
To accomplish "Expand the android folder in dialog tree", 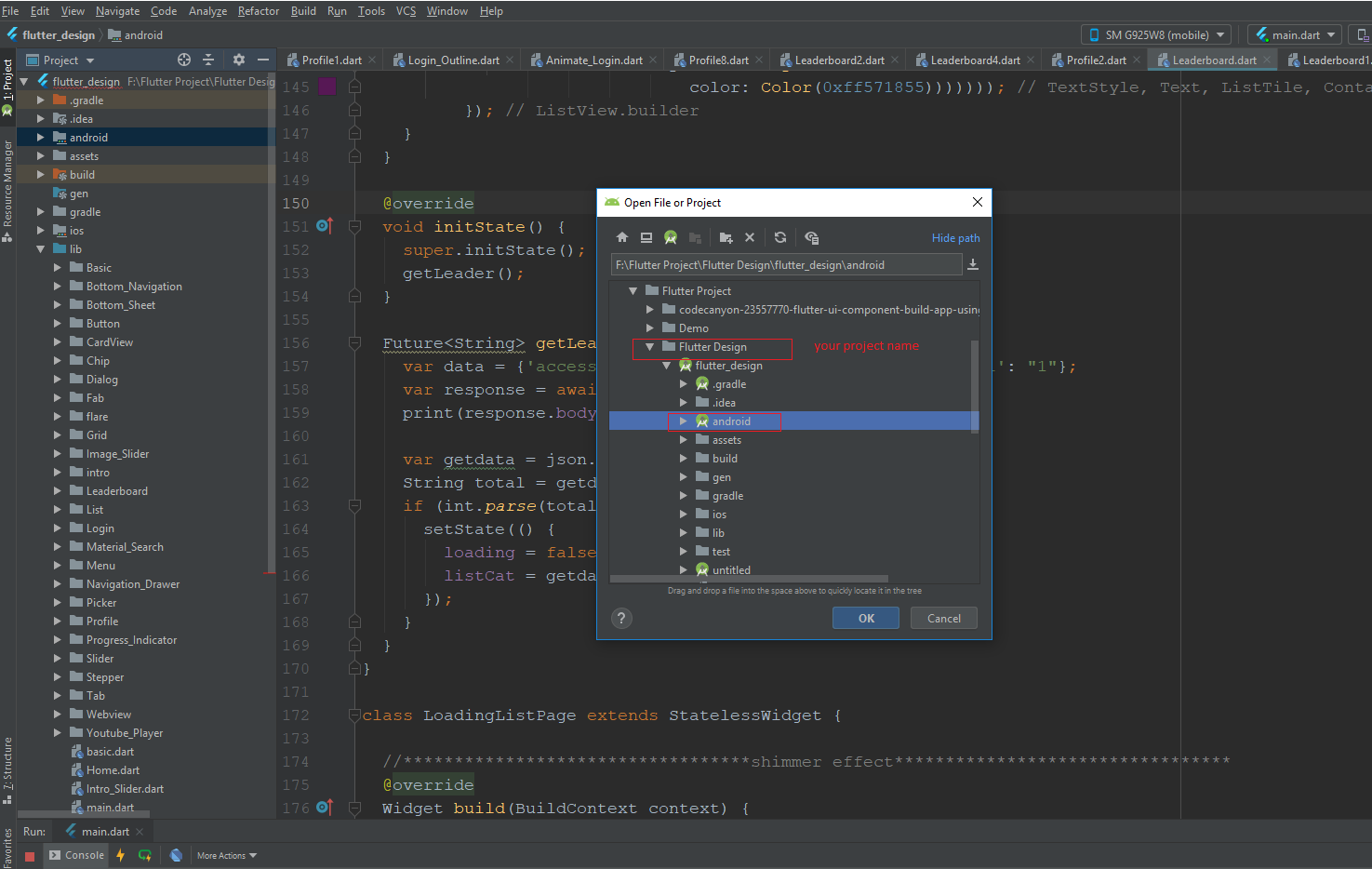I will pyautogui.click(x=683, y=421).
